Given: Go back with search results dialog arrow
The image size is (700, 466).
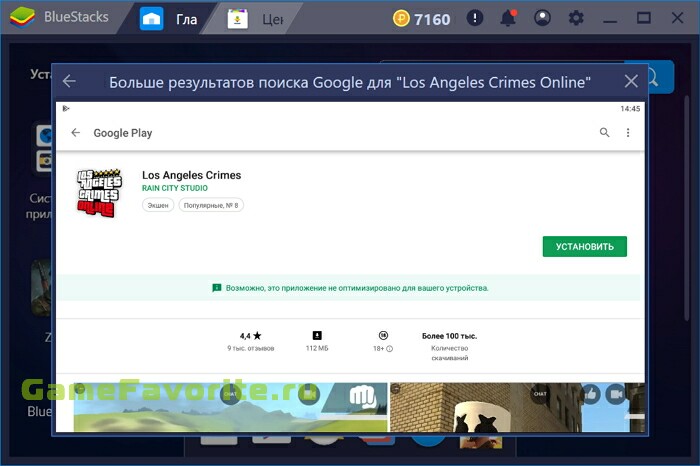Looking at the screenshot, I should pyautogui.click(x=69, y=81).
